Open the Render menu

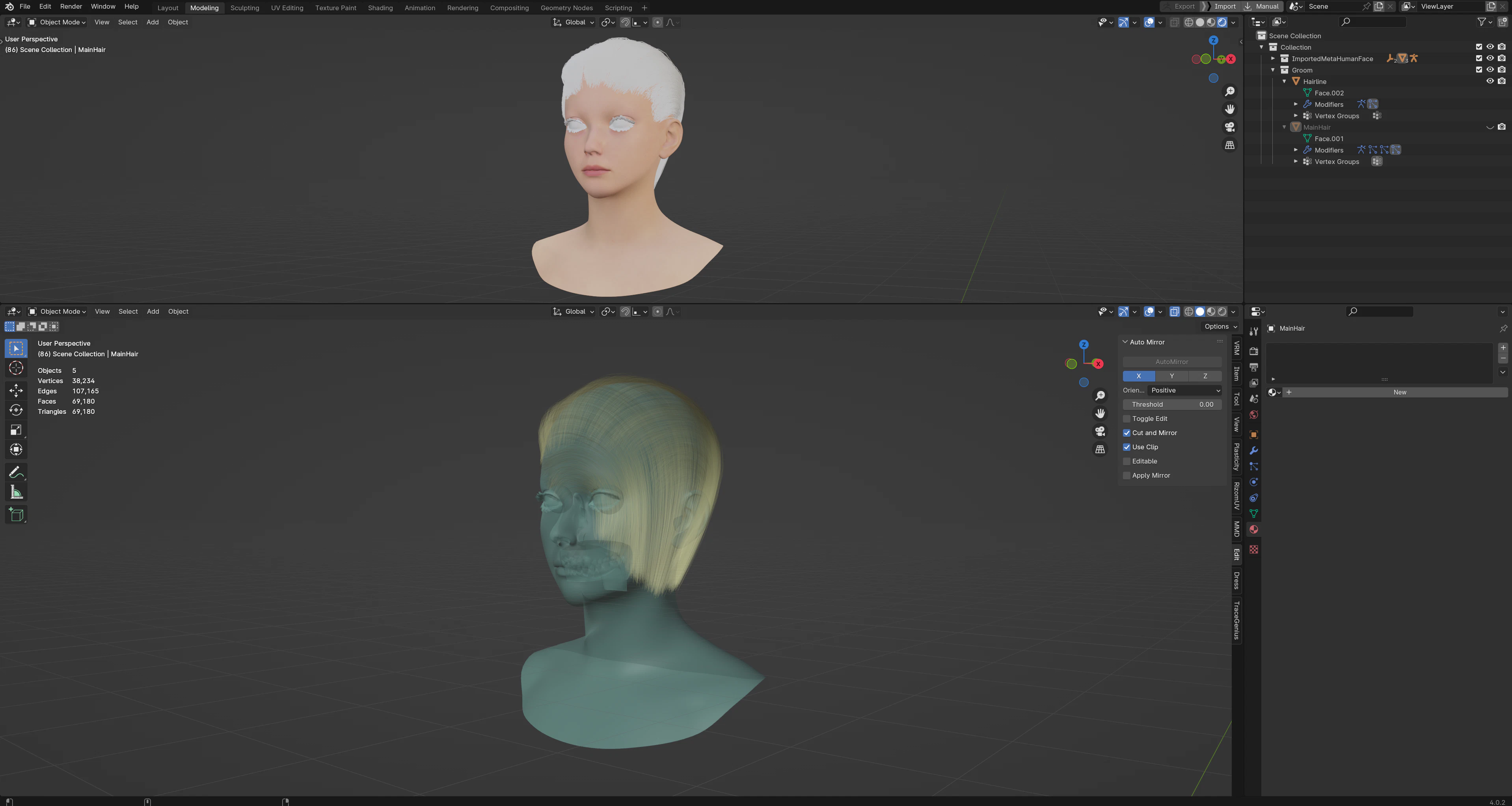pyautogui.click(x=71, y=6)
